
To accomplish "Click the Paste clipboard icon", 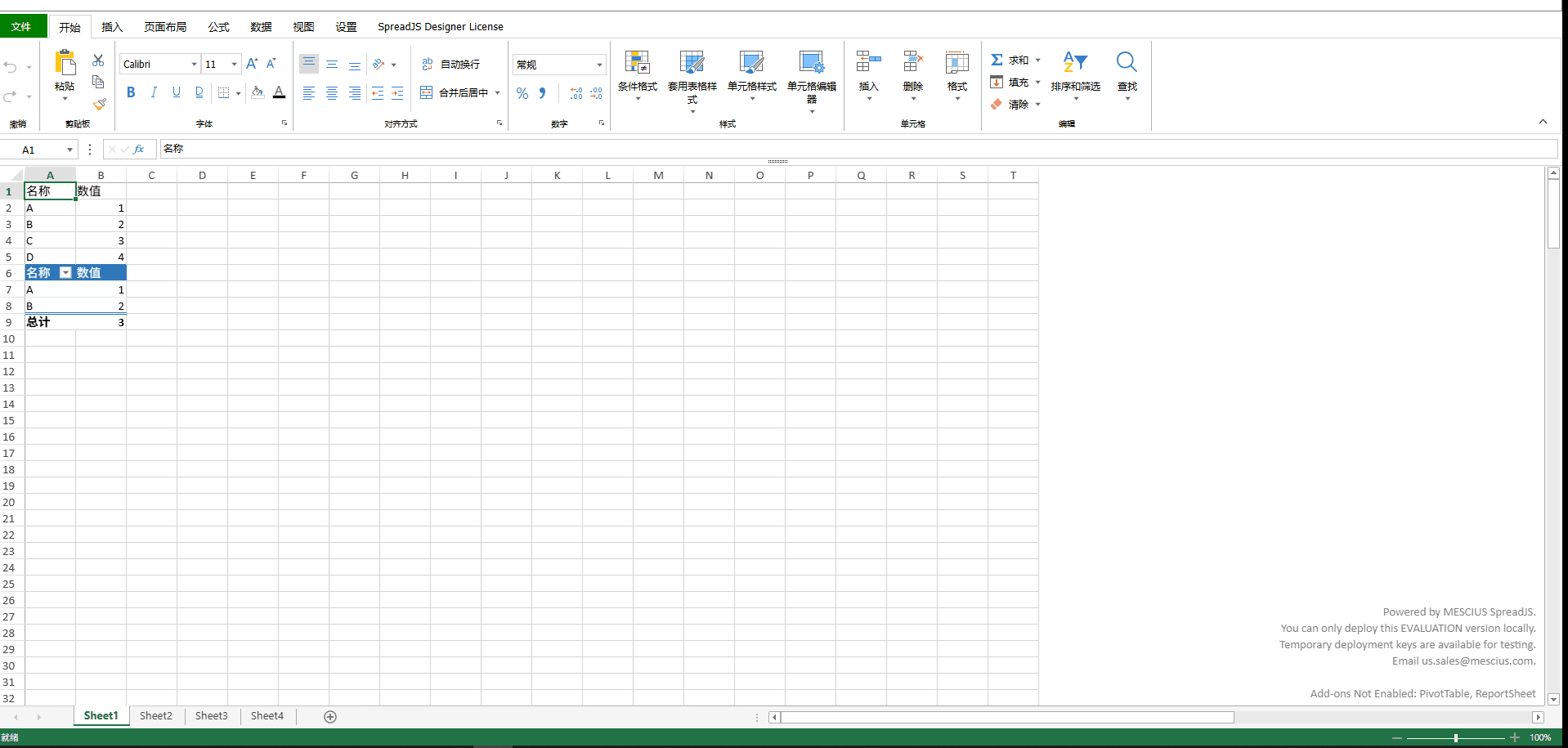I will pyautogui.click(x=65, y=63).
